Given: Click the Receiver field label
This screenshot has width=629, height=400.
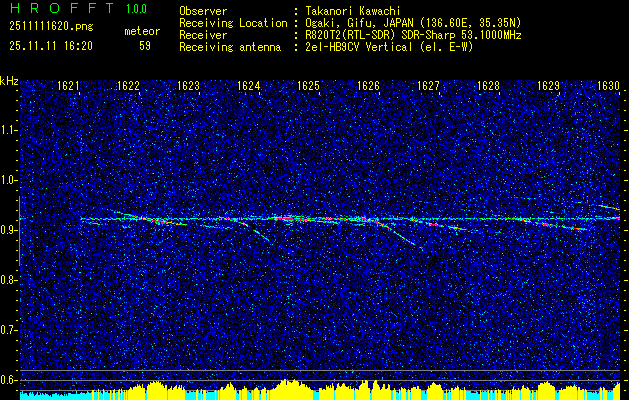Looking at the screenshot, I should pos(203,35).
